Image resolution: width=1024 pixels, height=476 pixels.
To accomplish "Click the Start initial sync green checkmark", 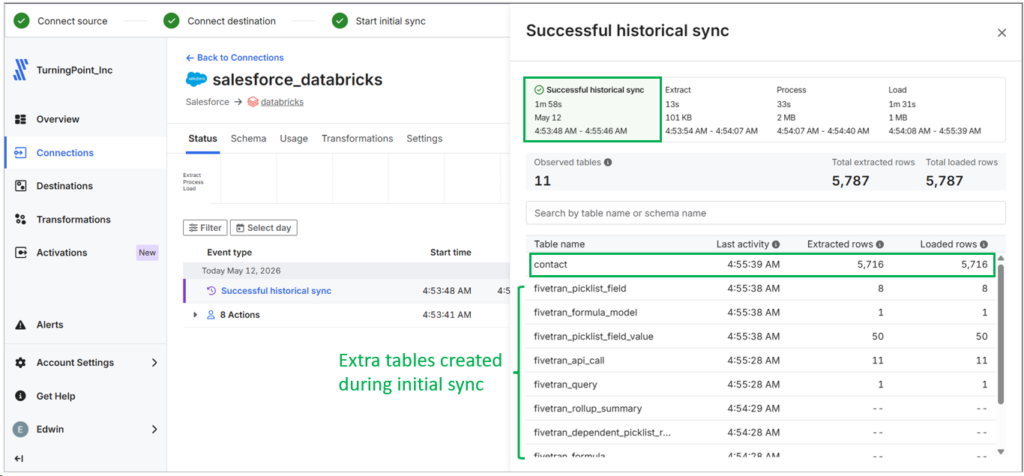I will coord(340,21).
